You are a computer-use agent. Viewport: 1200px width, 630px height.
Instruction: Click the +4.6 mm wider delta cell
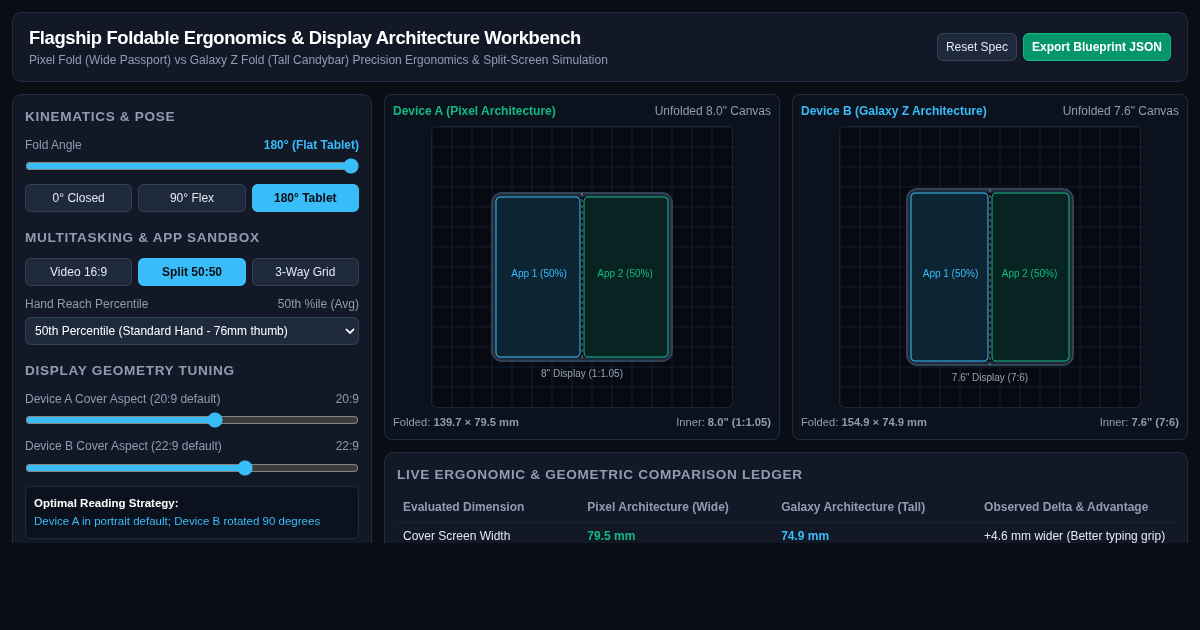pyautogui.click(x=1074, y=536)
